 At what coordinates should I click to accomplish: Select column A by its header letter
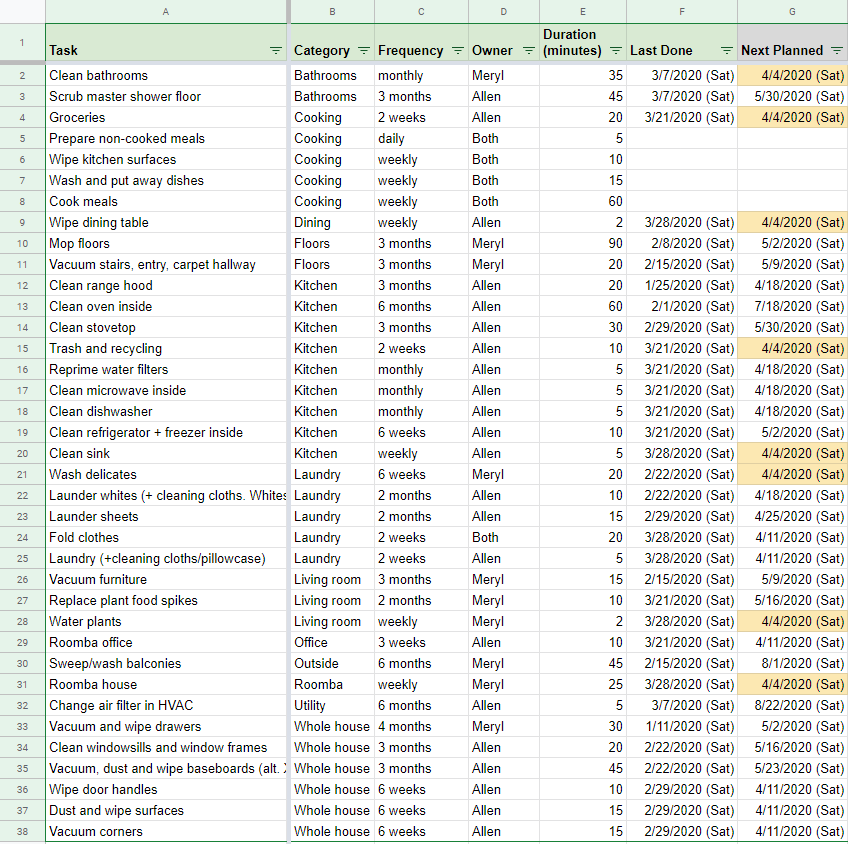click(x=166, y=11)
